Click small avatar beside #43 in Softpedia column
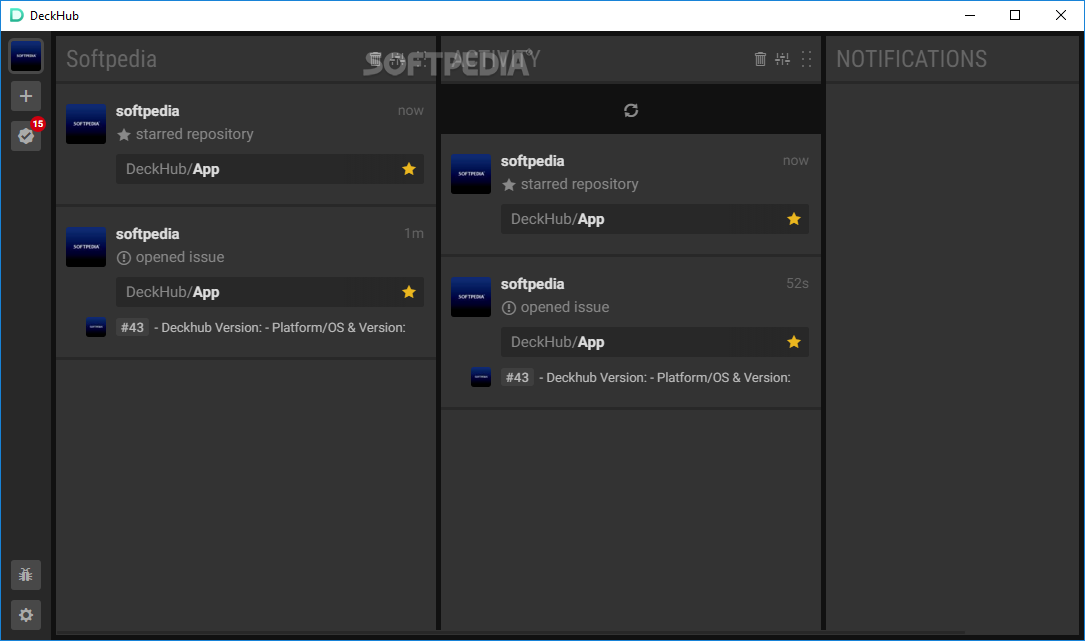The image size is (1085, 641). coord(95,327)
